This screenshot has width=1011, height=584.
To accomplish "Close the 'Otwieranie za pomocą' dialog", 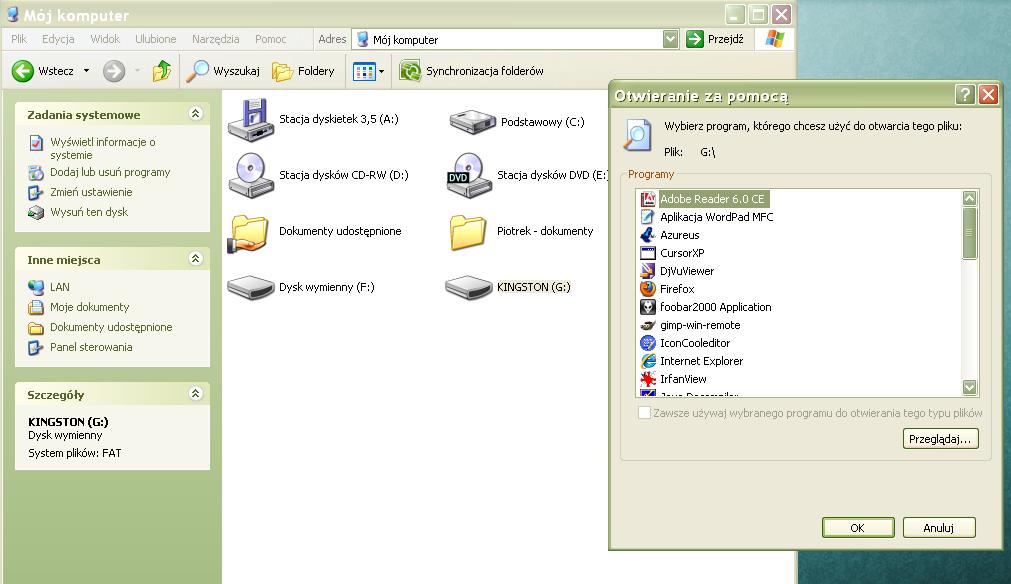I will tap(988, 95).
